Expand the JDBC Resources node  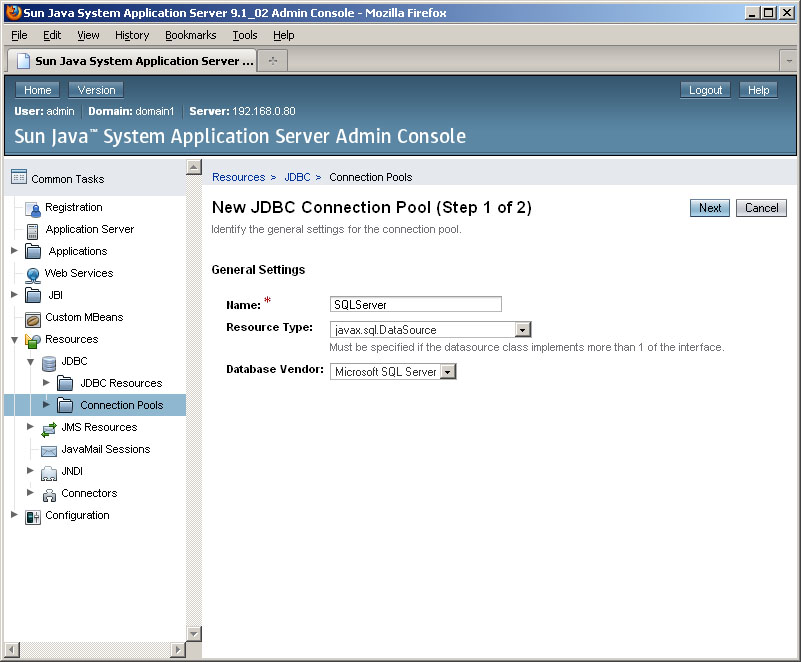tap(46, 382)
